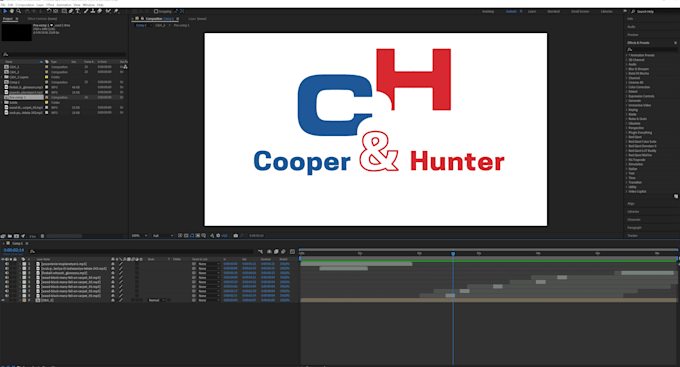Click the Effects & Presets search field
Screen dimensions: 680x367
click(x=651, y=49)
